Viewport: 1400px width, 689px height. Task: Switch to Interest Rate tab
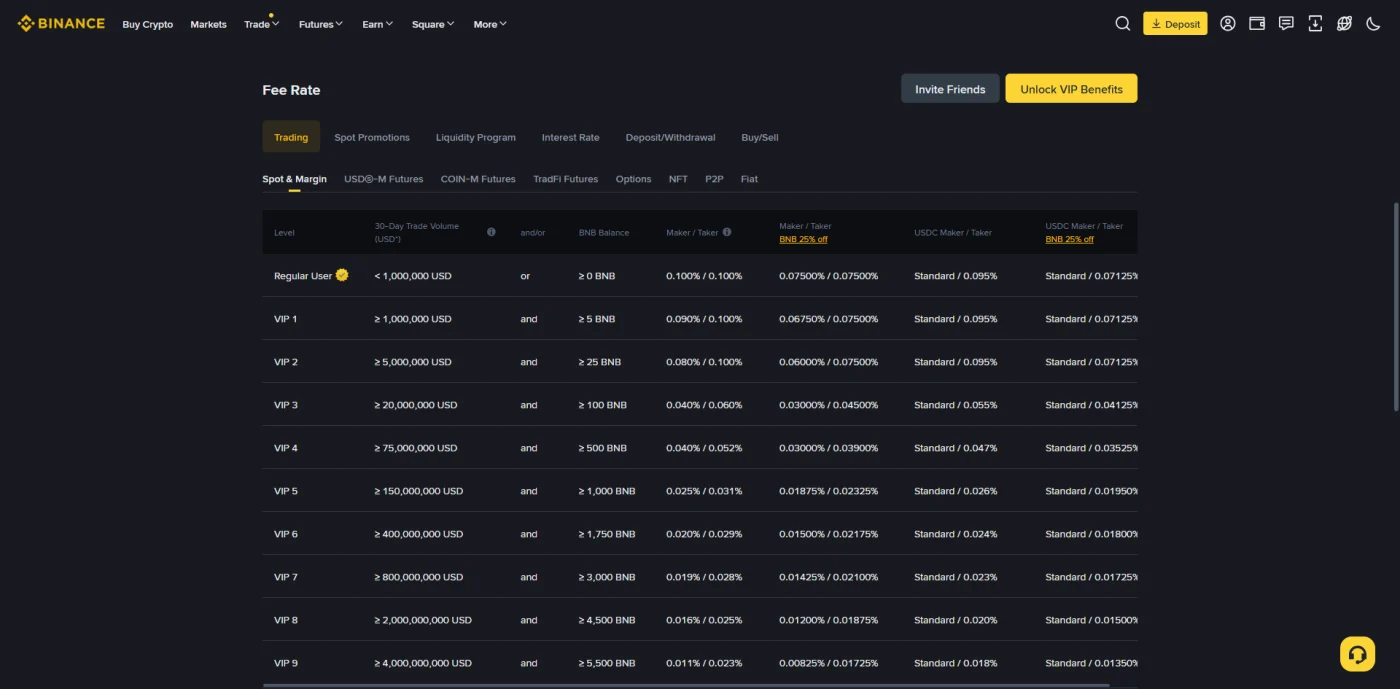tap(570, 137)
